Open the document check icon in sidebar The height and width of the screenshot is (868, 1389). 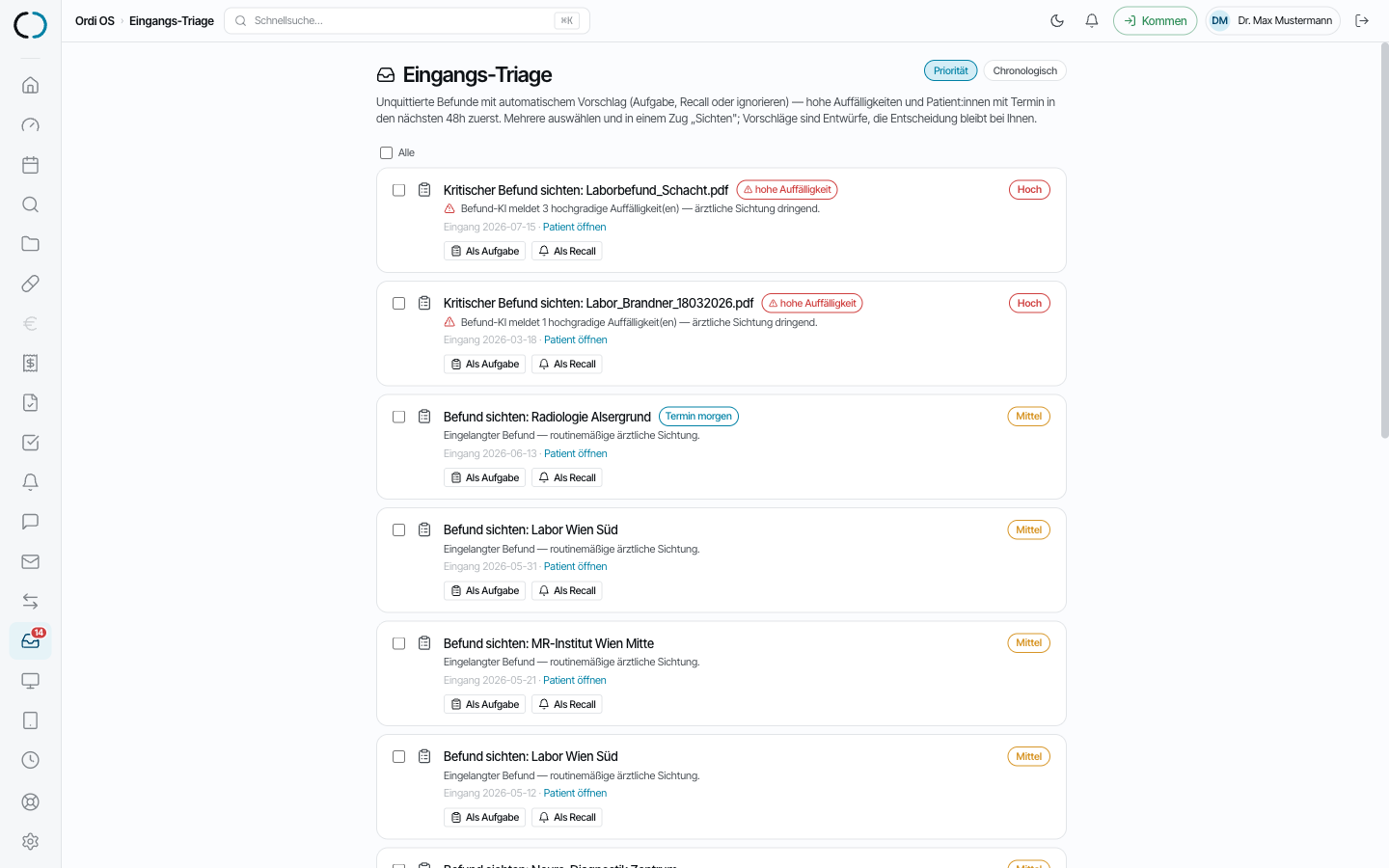(30, 402)
